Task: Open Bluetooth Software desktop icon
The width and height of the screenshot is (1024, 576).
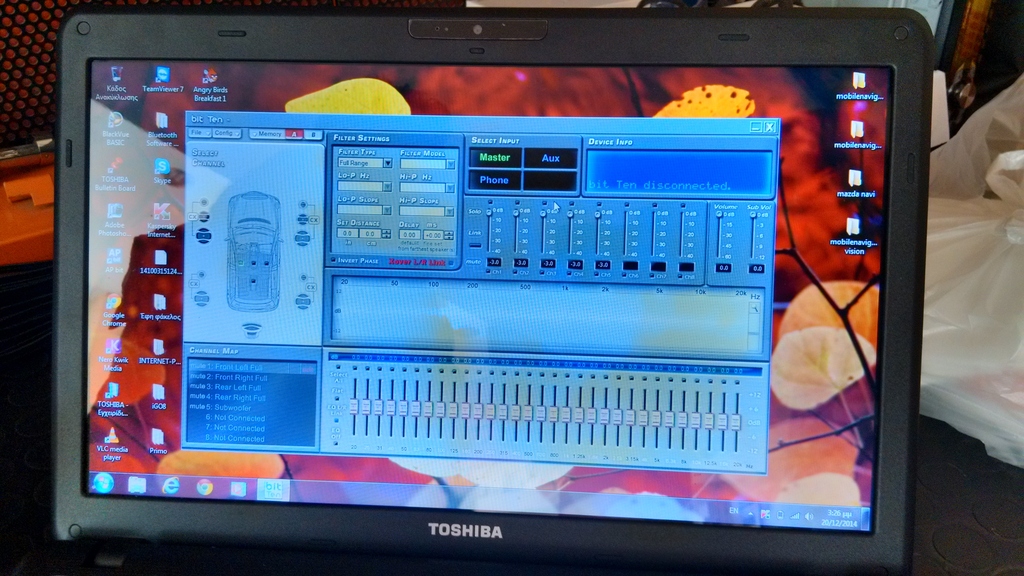Action: pos(161,129)
